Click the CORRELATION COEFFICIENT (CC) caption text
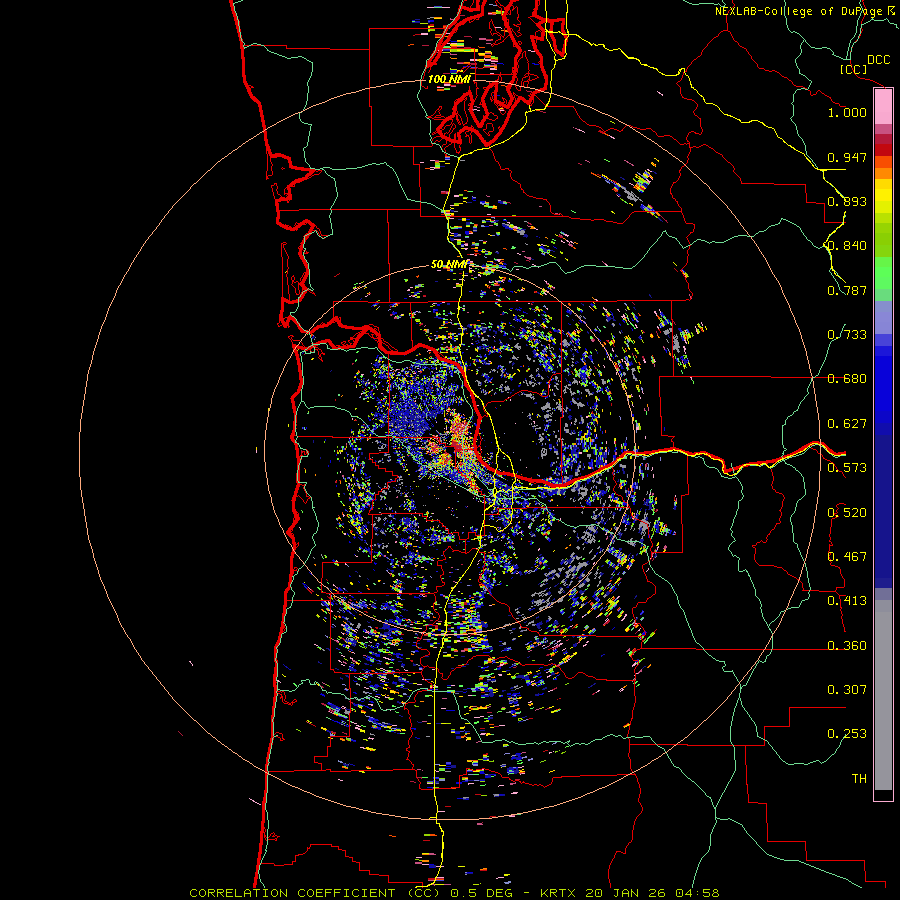The height and width of the screenshot is (900, 900). (315, 893)
